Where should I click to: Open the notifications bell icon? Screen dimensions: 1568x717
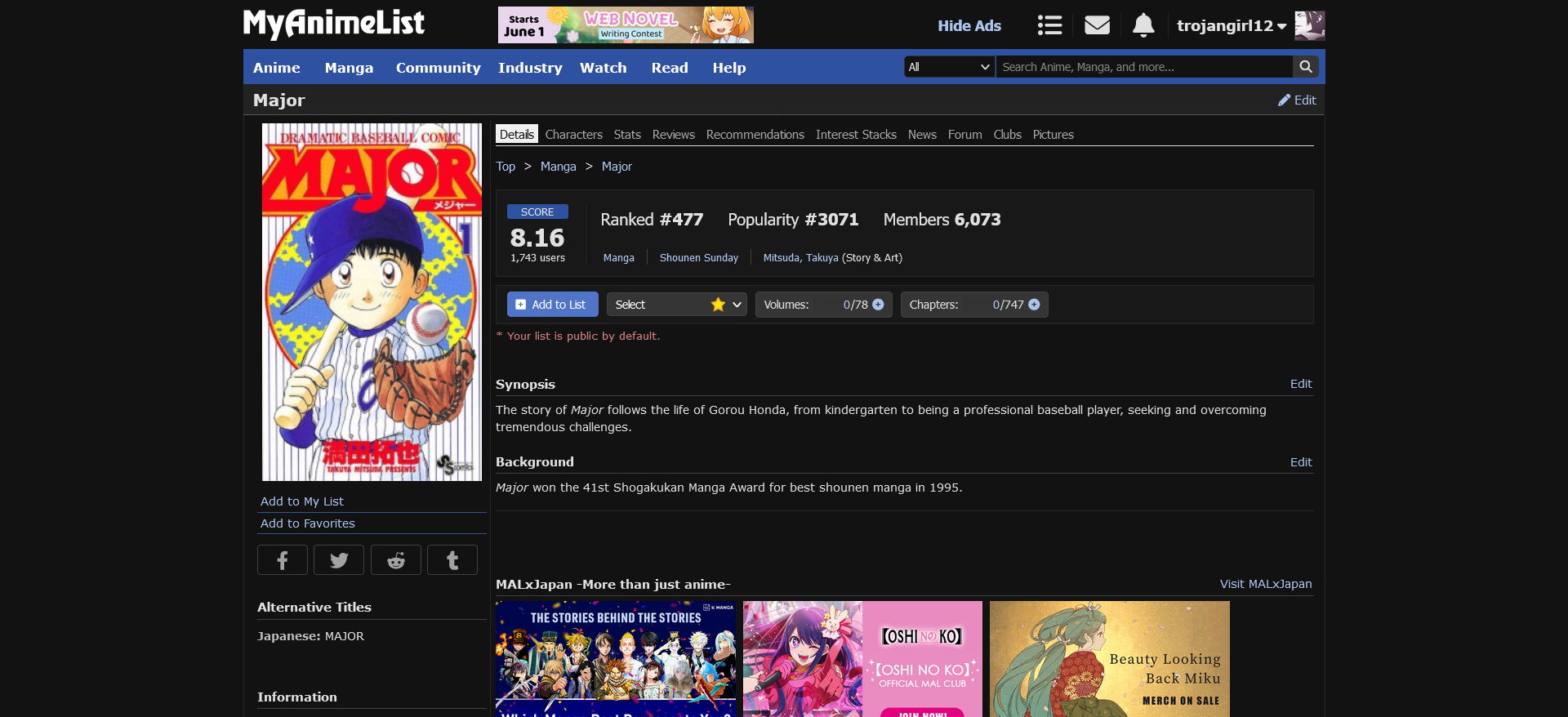pos(1143,25)
